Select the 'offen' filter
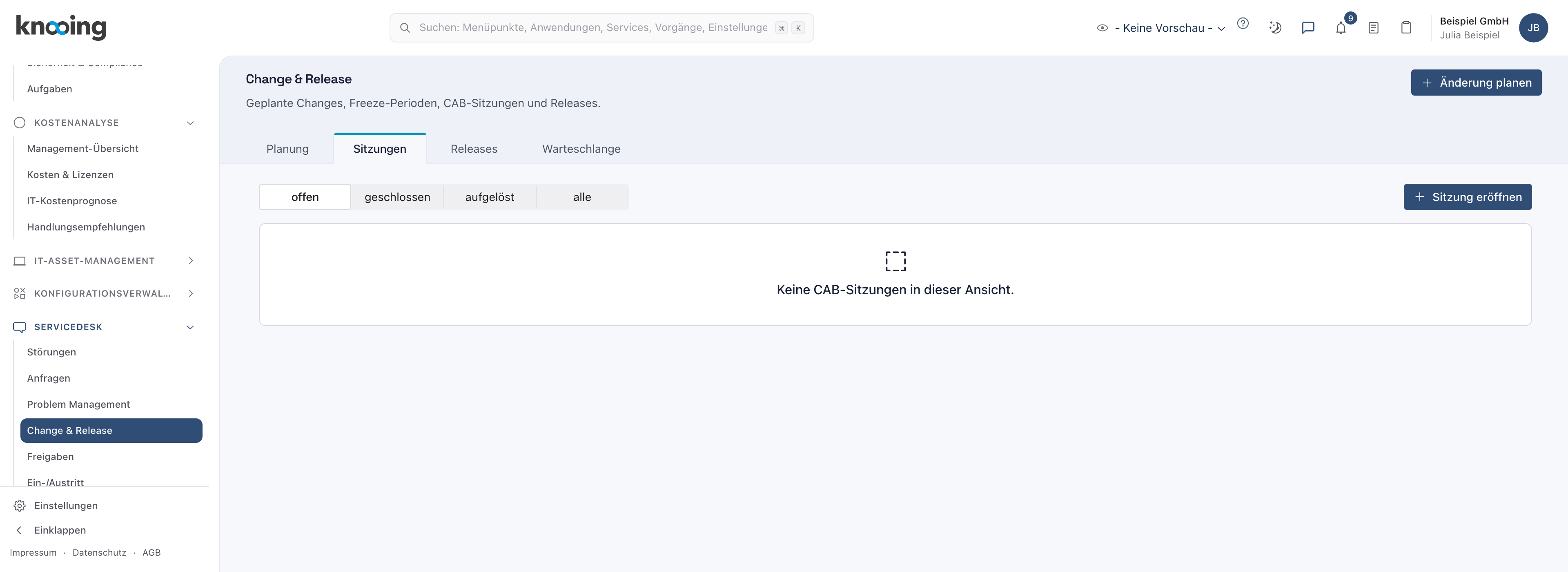This screenshot has height=572, width=1568. coord(305,197)
